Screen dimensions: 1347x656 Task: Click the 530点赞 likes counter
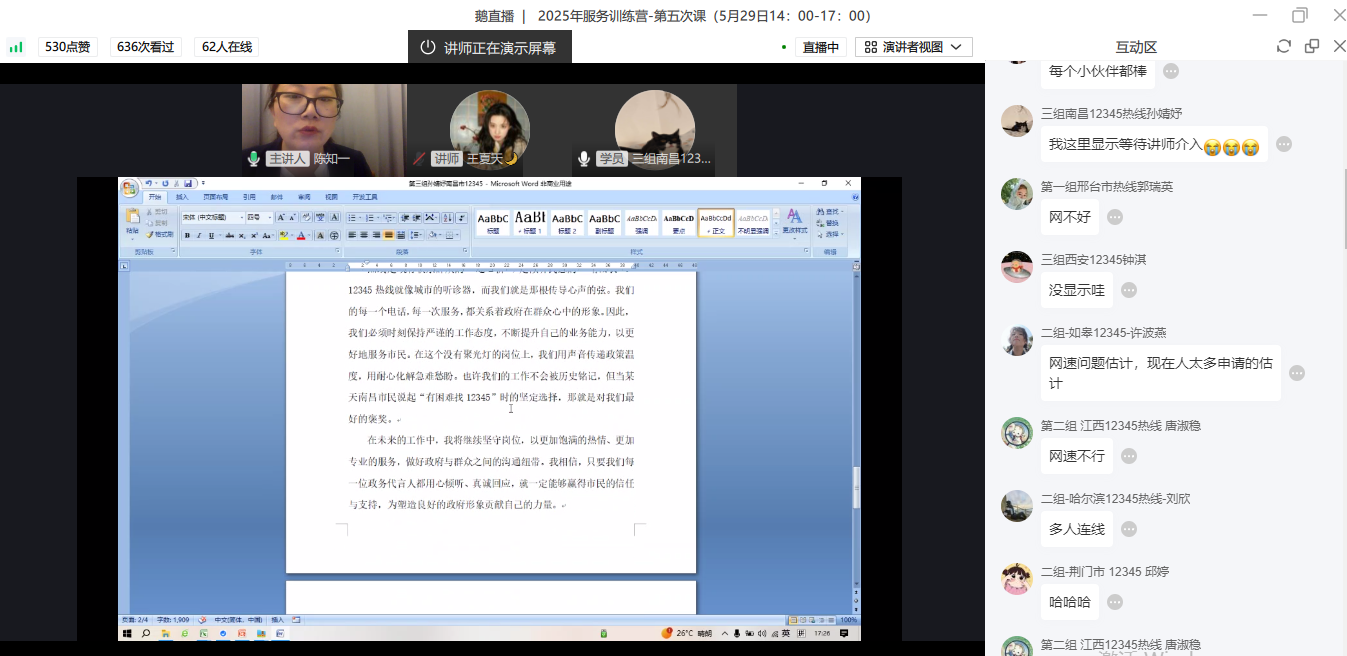click(67, 47)
